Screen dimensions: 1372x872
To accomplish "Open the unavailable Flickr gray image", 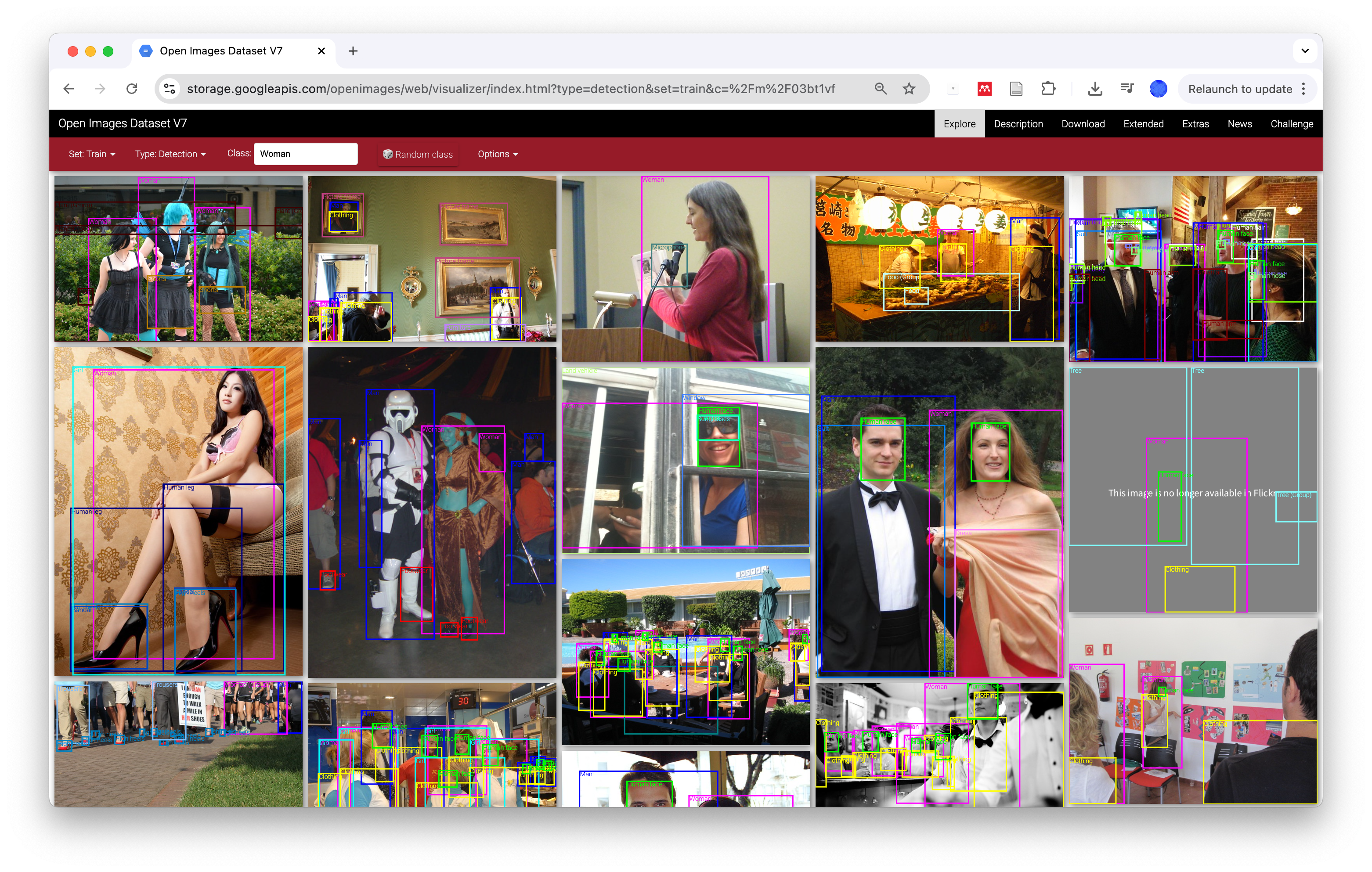I will (1192, 490).
